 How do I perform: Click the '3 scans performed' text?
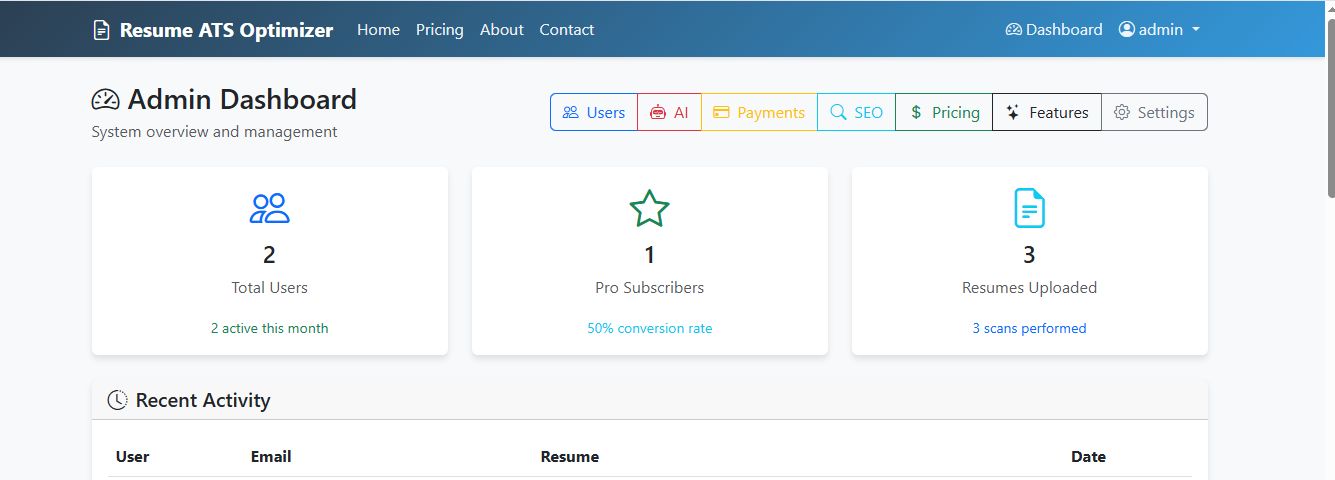pyautogui.click(x=1029, y=328)
